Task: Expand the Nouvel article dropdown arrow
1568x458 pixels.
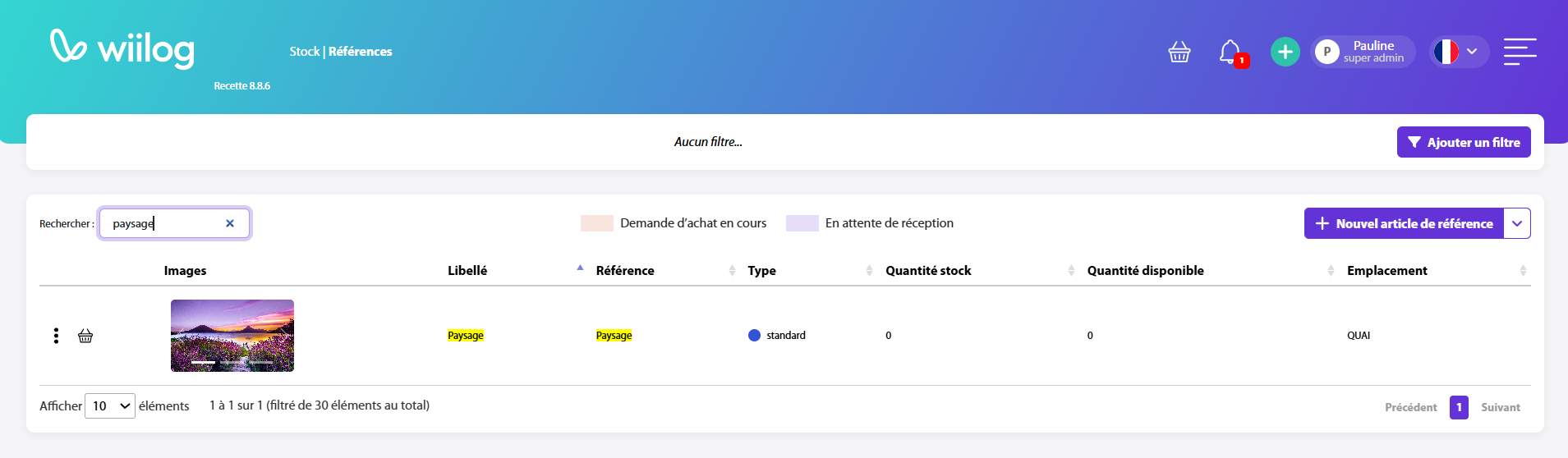Action: pyautogui.click(x=1517, y=223)
